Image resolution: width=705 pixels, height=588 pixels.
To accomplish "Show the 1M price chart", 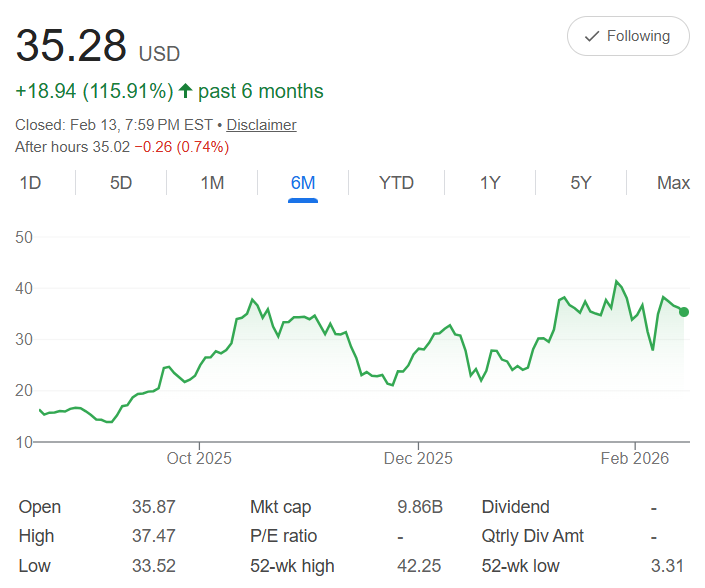I will (x=212, y=183).
